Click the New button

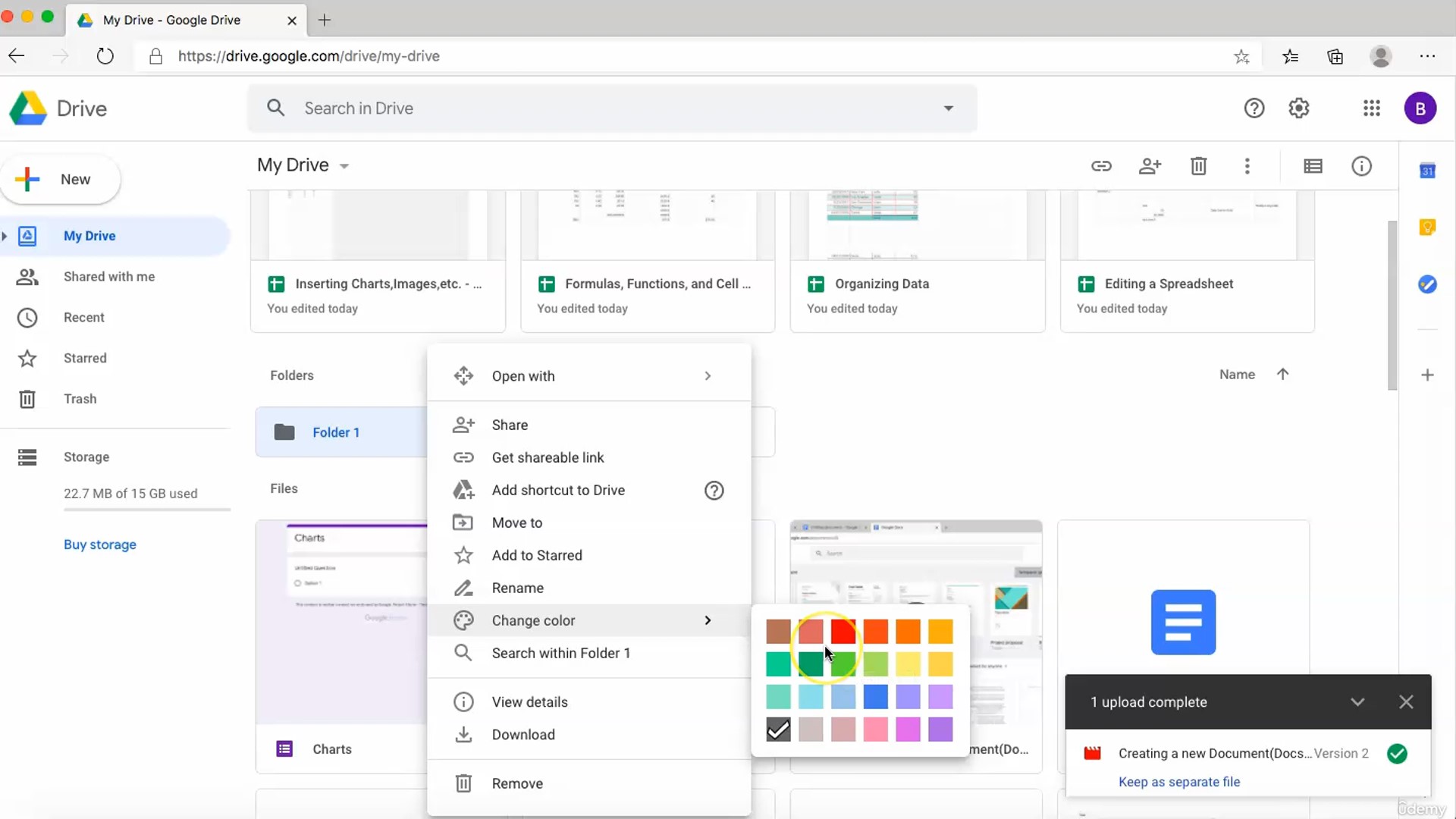pyautogui.click(x=61, y=180)
